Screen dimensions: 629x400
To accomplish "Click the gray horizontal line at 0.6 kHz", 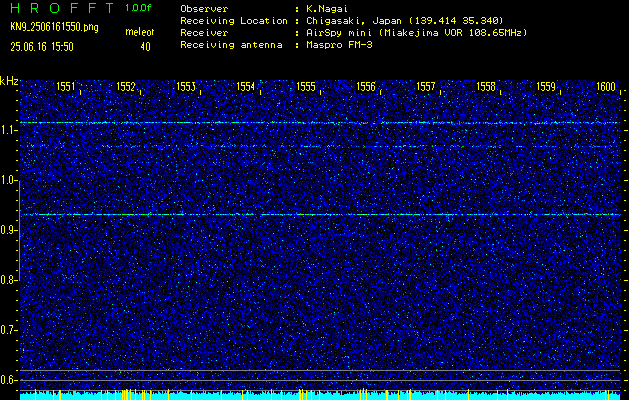I will click(320, 380).
